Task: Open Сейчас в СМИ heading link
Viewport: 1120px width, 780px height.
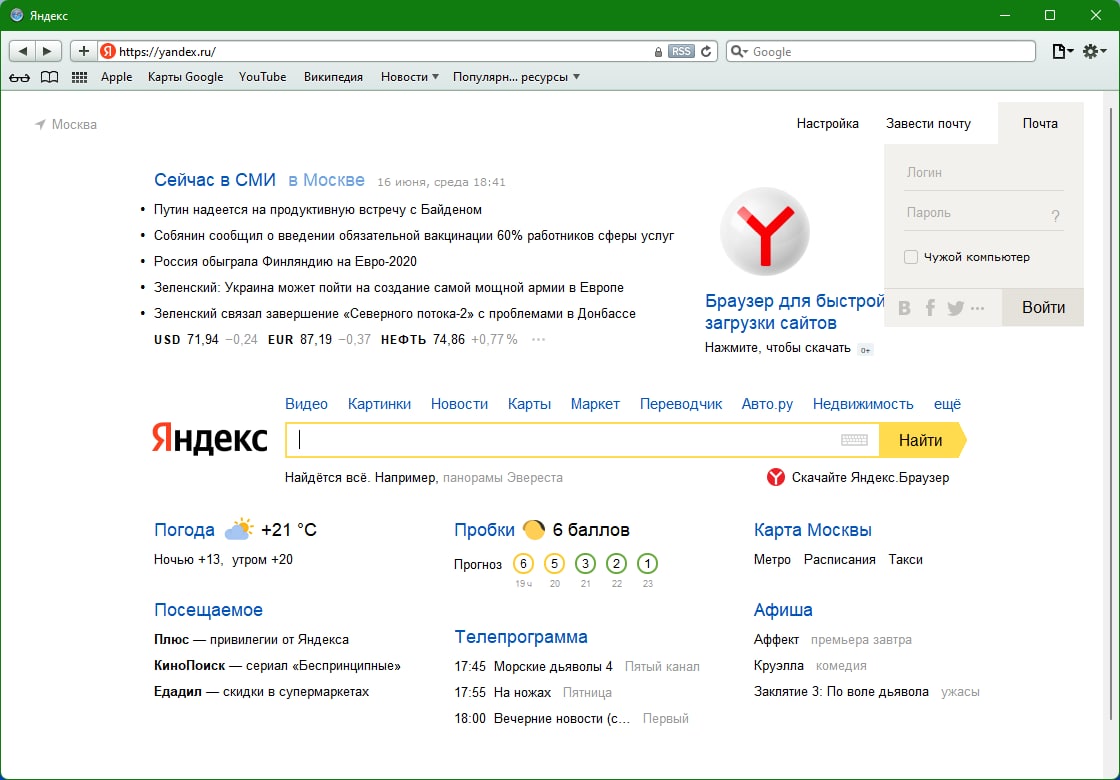Action: point(215,180)
